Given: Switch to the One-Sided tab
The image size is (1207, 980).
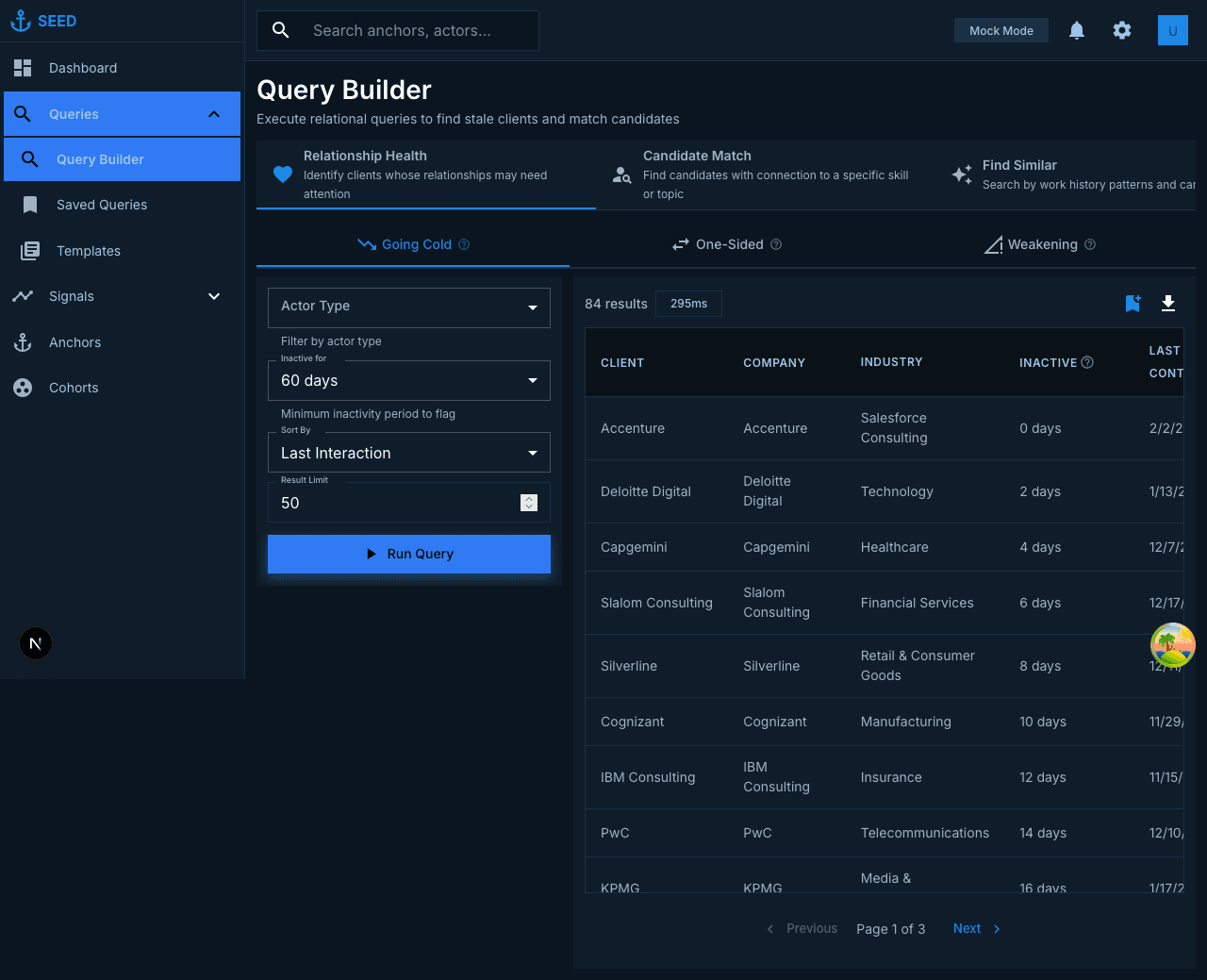Looking at the screenshot, I should 727,244.
